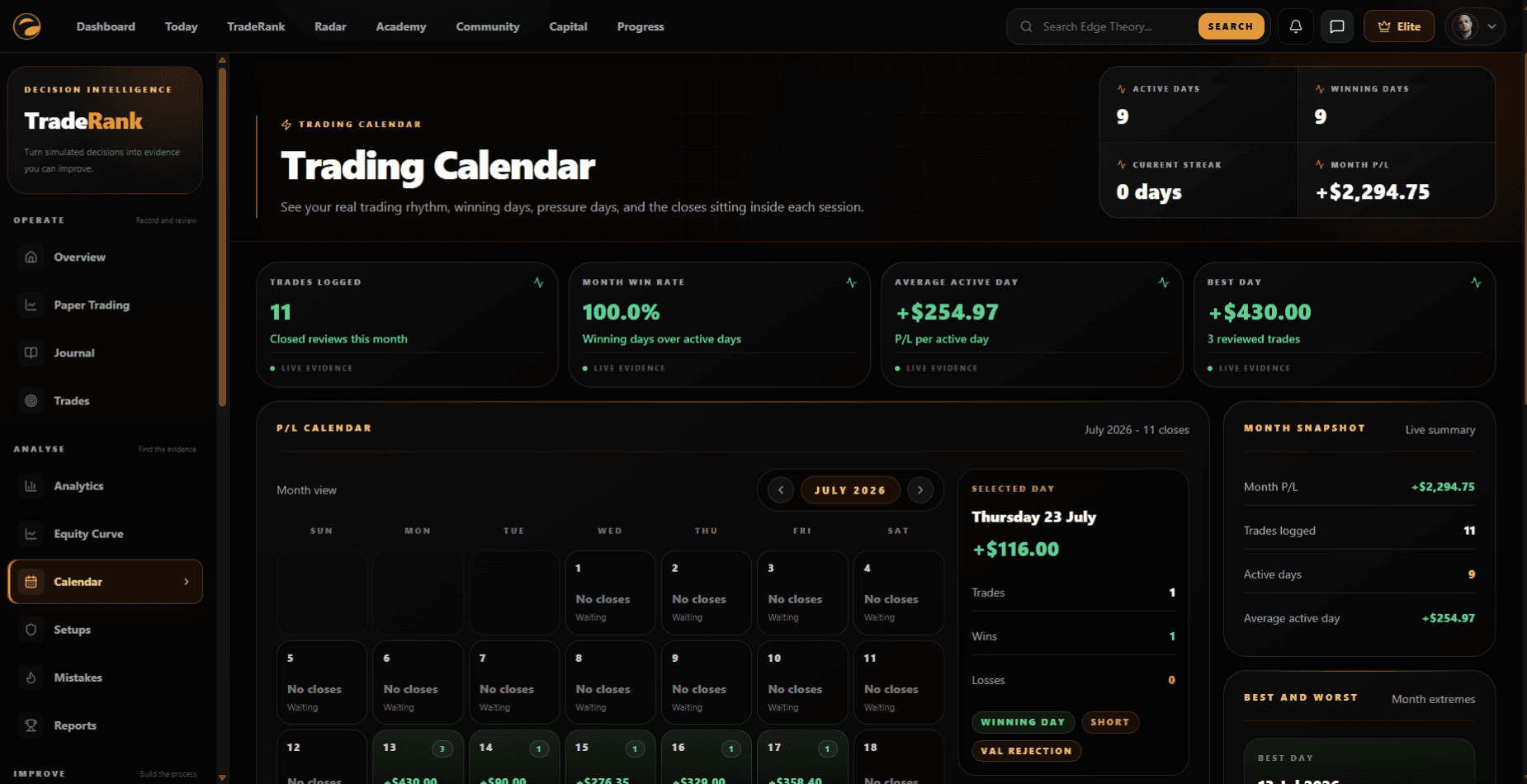Viewport: 1527px width, 784px height.
Task: Select the July 9 calendar cell
Action: [707, 682]
